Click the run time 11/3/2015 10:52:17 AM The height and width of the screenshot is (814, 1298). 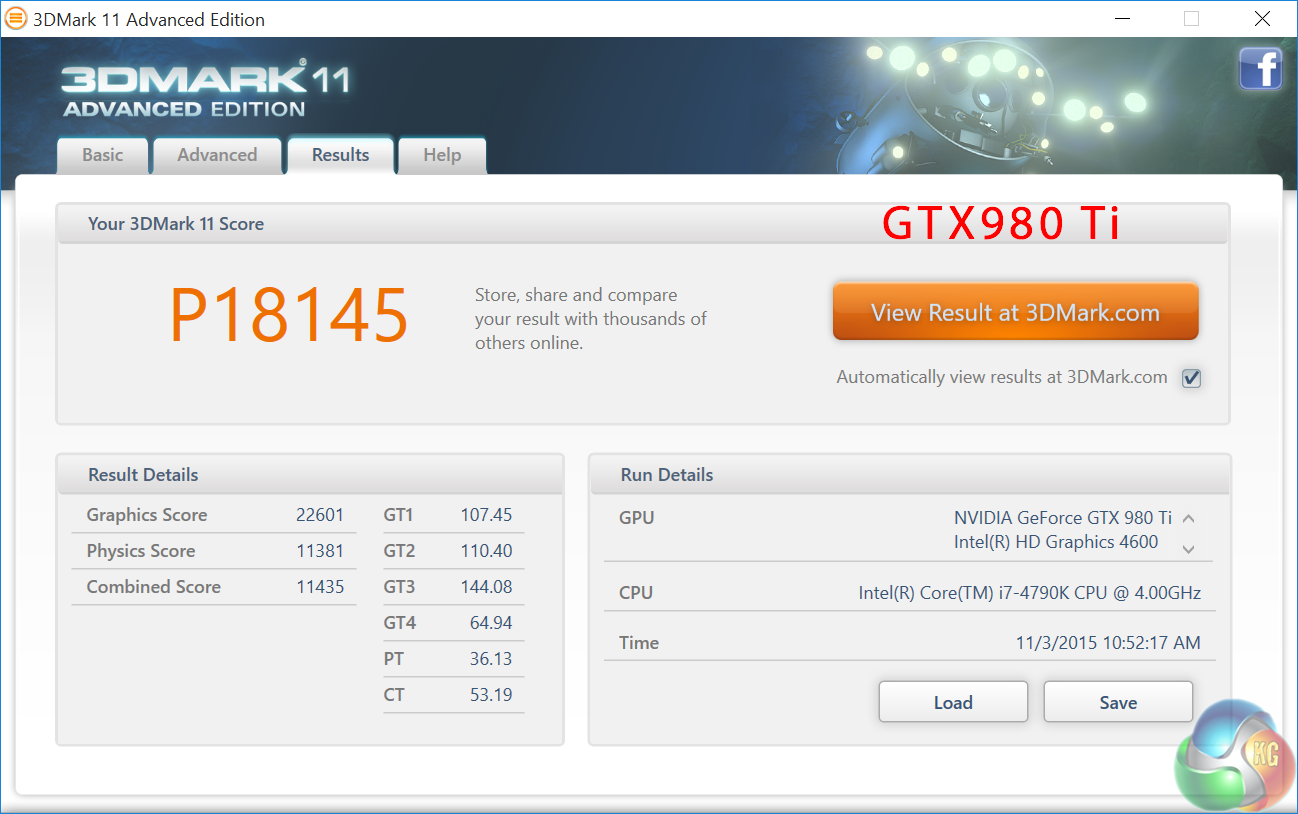[x=1108, y=643]
